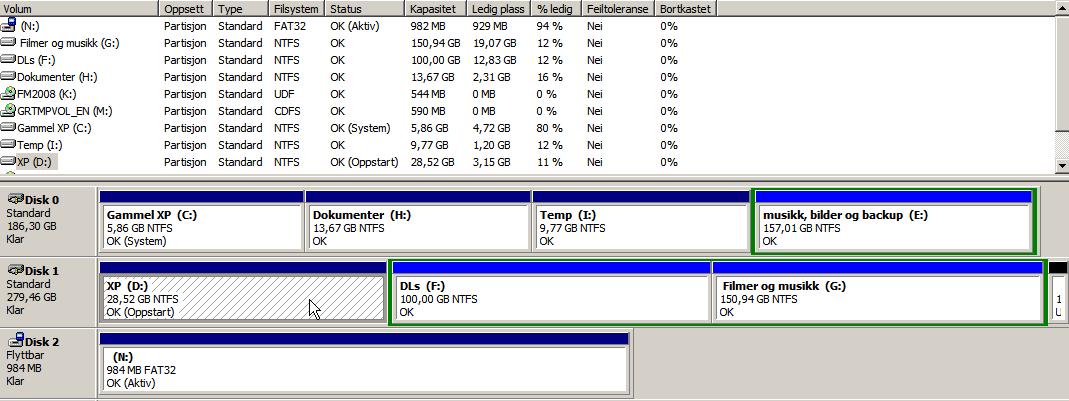Sort by the Bortkastet column header
Screen dimensions: 1069x401
click(686, 9)
